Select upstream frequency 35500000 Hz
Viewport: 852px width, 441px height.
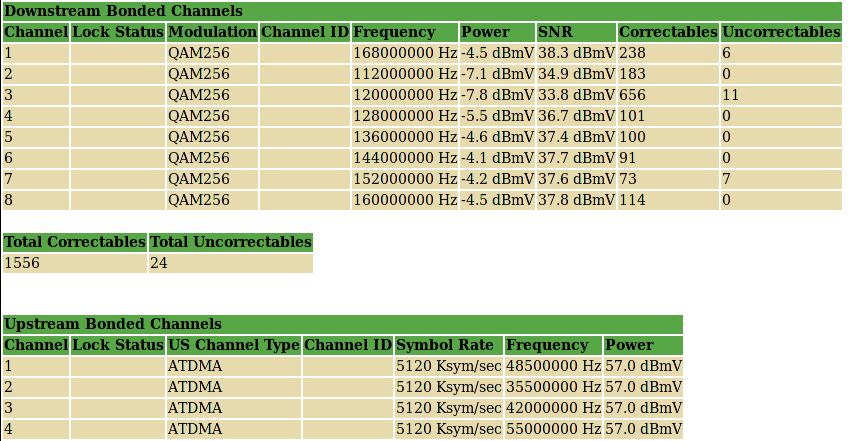coord(553,387)
